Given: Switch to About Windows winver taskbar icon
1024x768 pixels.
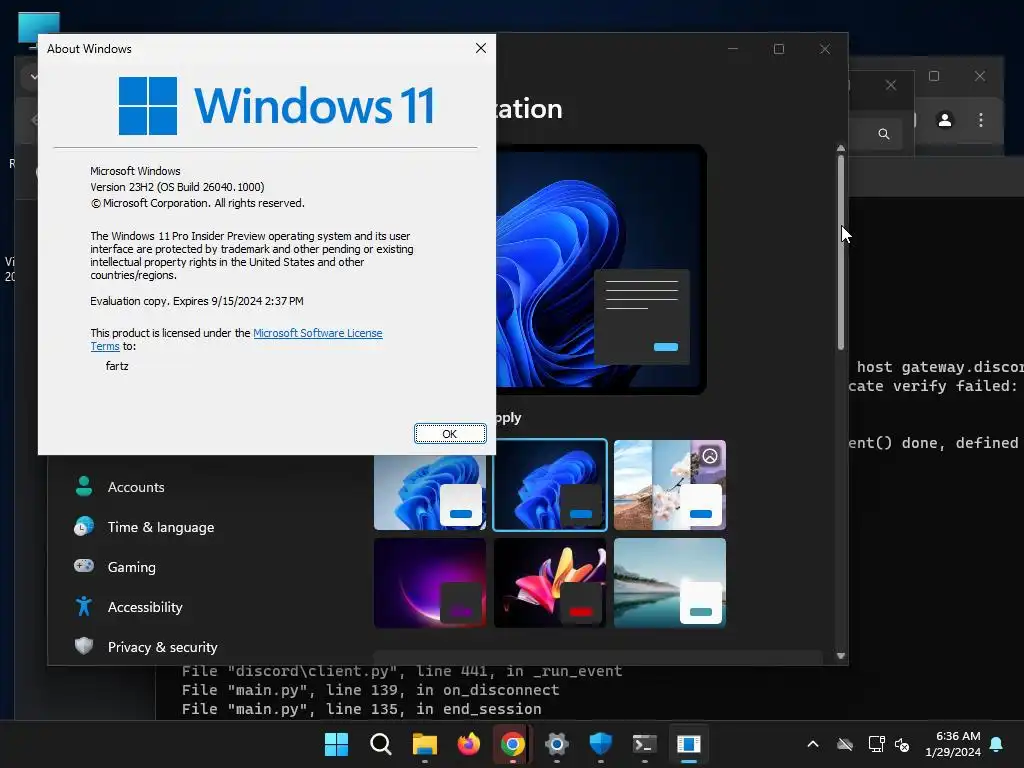Looking at the screenshot, I should [688, 744].
